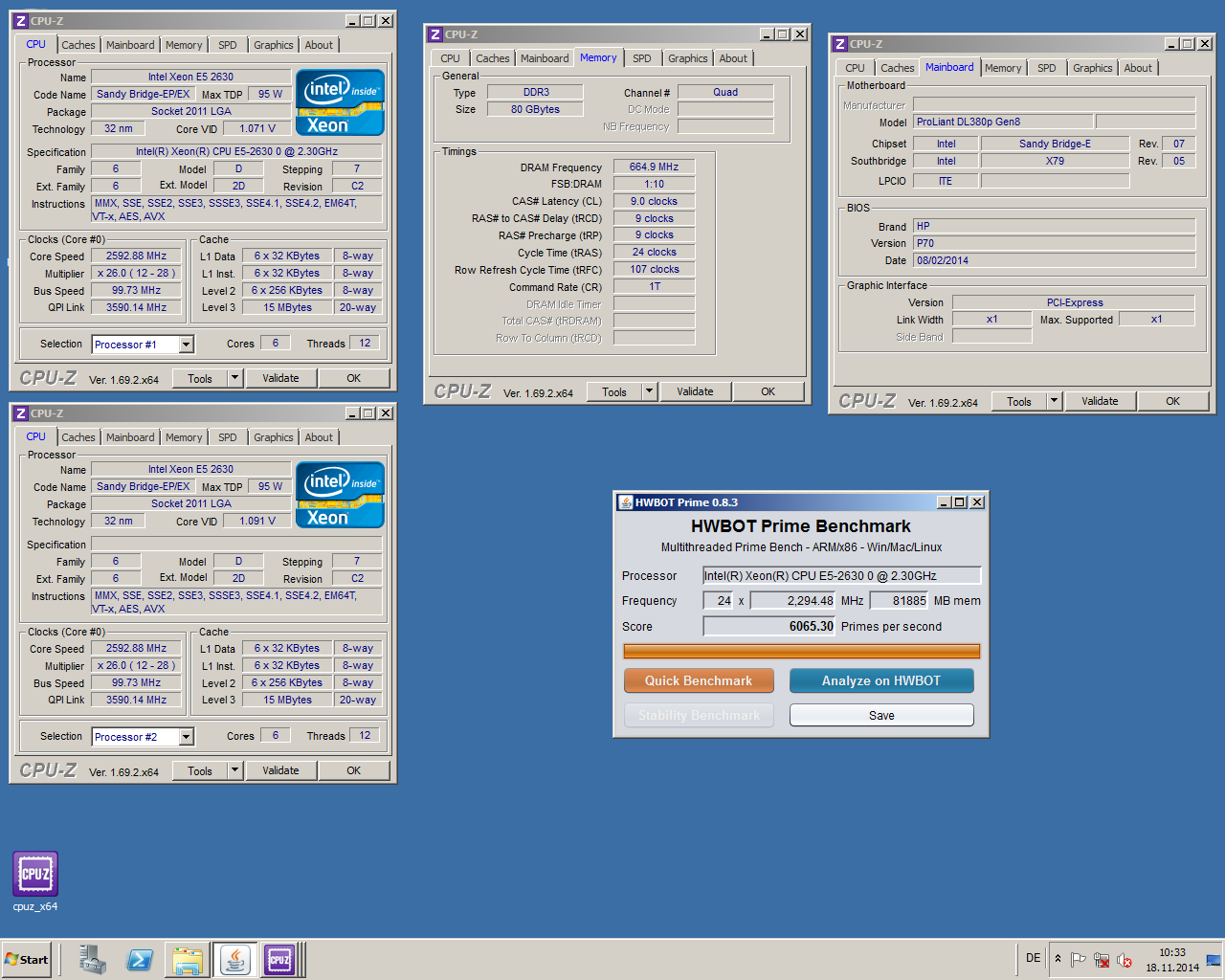Launch PowerShell from the taskbar
The height and width of the screenshot is (980, 1225).
click(x=140, y=959)
